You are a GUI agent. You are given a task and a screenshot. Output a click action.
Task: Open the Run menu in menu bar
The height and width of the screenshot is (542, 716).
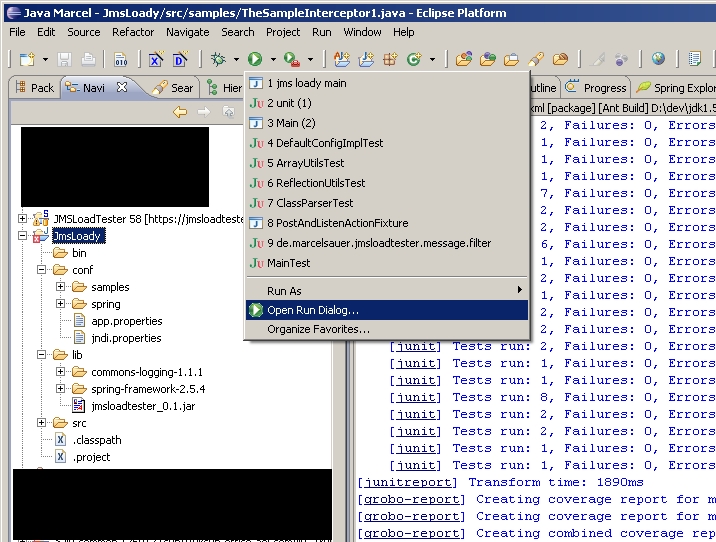322,32
